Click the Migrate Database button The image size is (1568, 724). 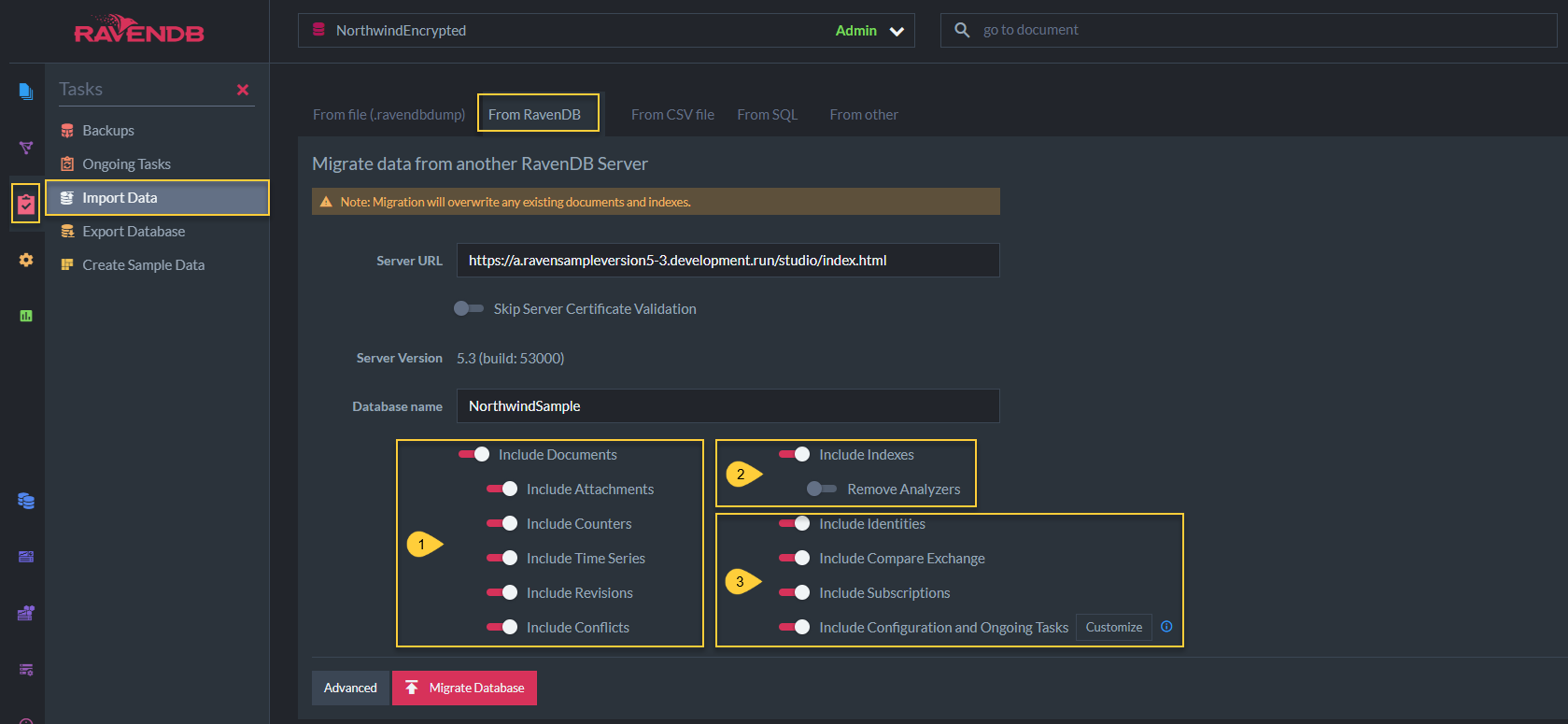[464, 688]
